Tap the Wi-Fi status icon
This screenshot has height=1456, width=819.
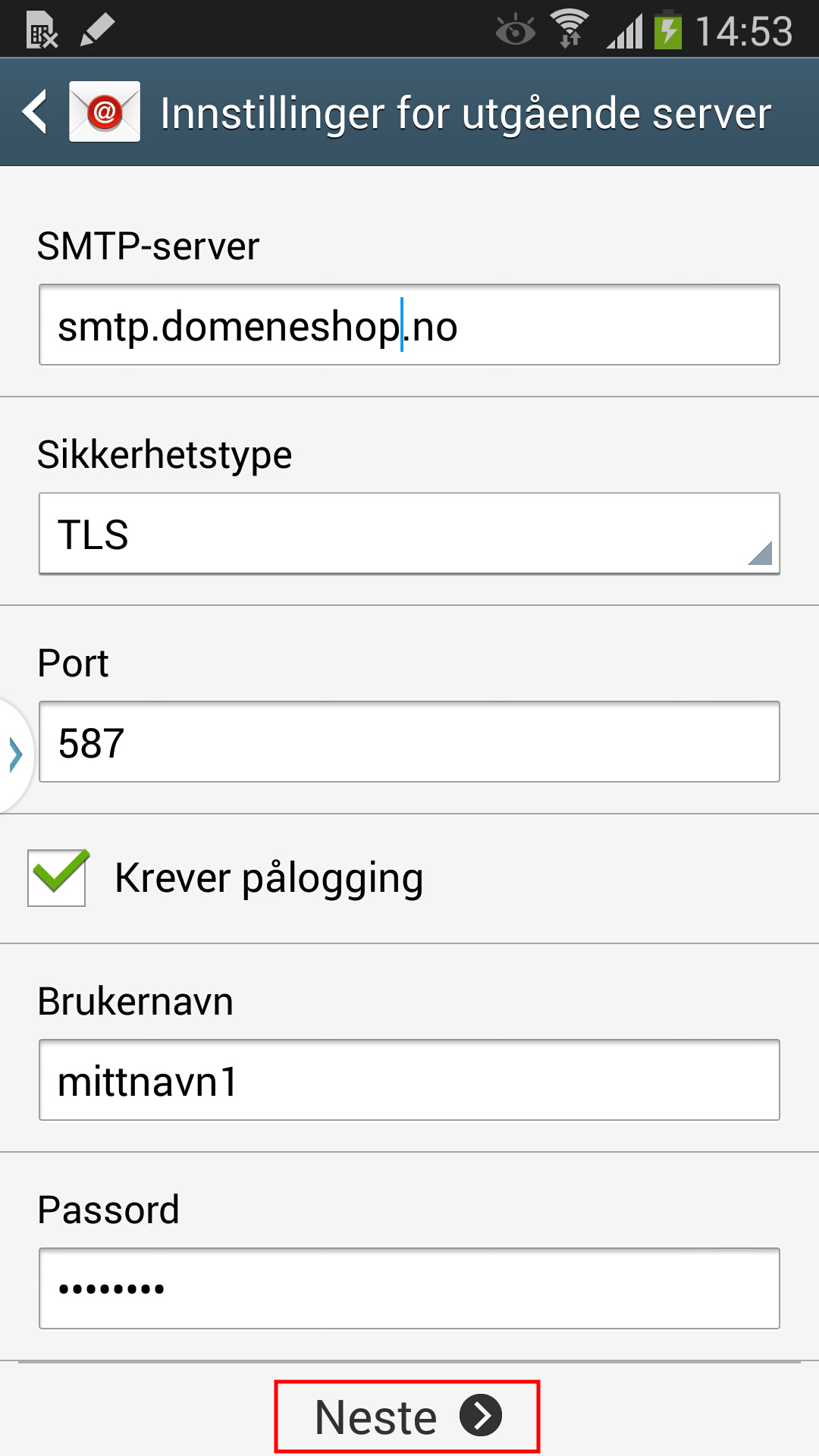[x=570, y=30]
